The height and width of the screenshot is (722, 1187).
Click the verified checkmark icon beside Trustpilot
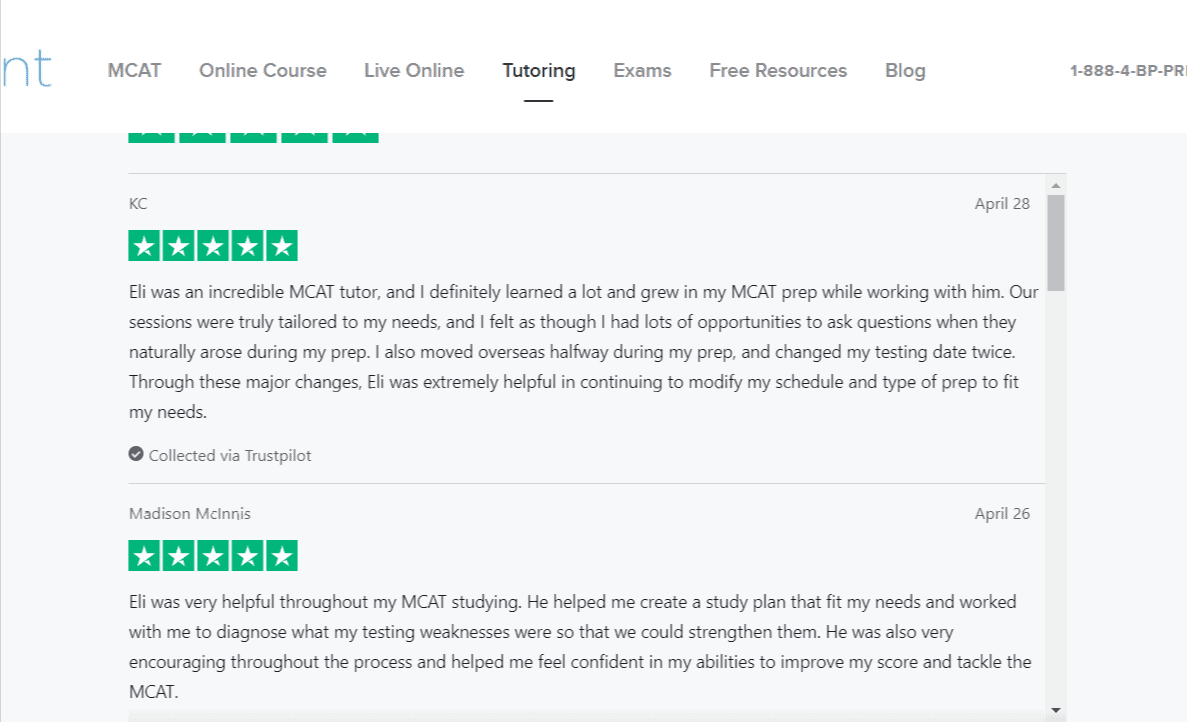(136, 454)
